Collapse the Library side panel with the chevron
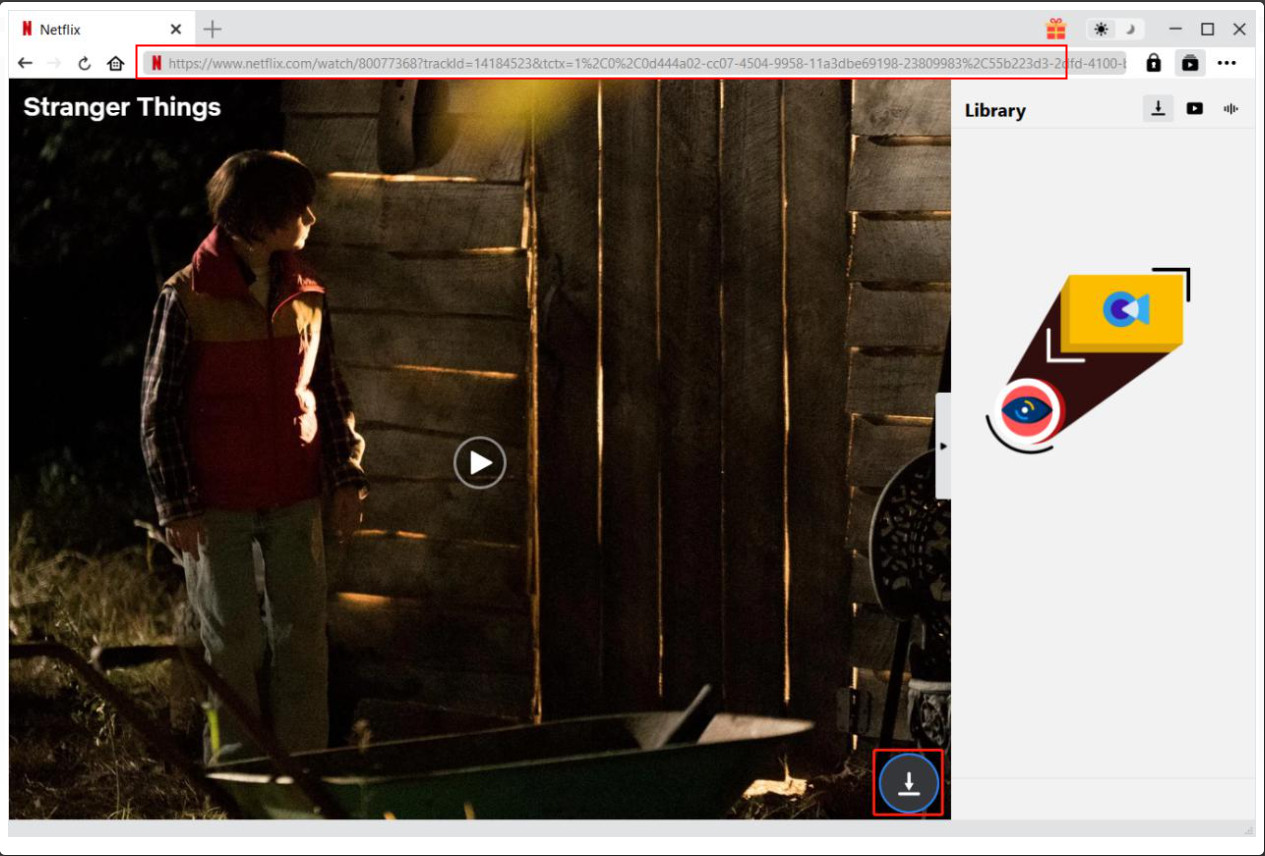The height and width of the screenshot is (856, 1265). pyautogui.click(x=943, y=446)
